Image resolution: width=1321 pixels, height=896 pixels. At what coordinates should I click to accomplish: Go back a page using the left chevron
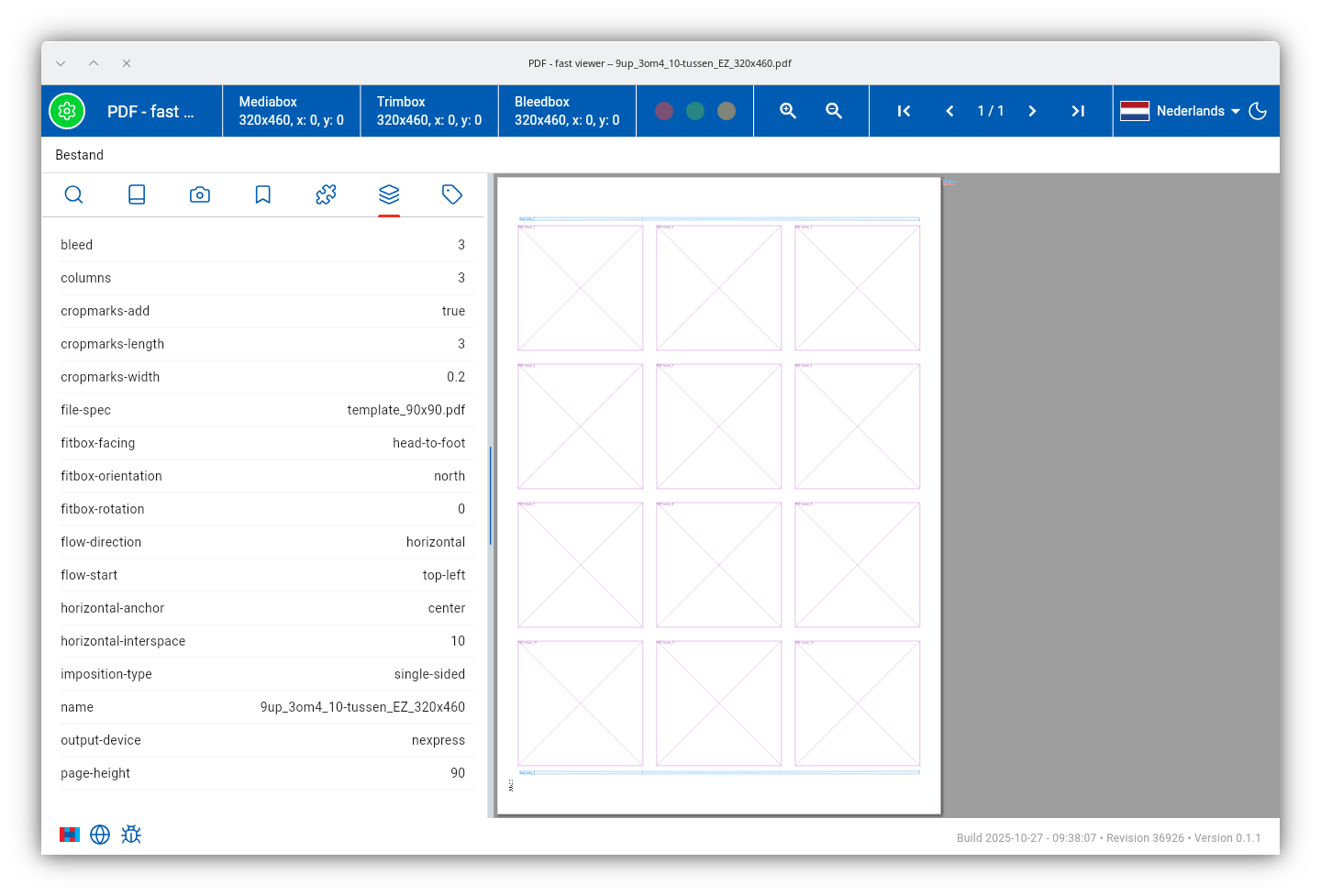coord(949,110)
